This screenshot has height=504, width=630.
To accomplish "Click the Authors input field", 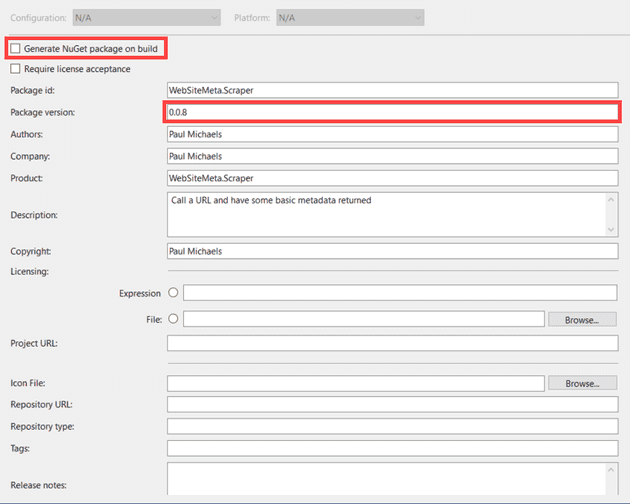I will [x=393, y=134].
